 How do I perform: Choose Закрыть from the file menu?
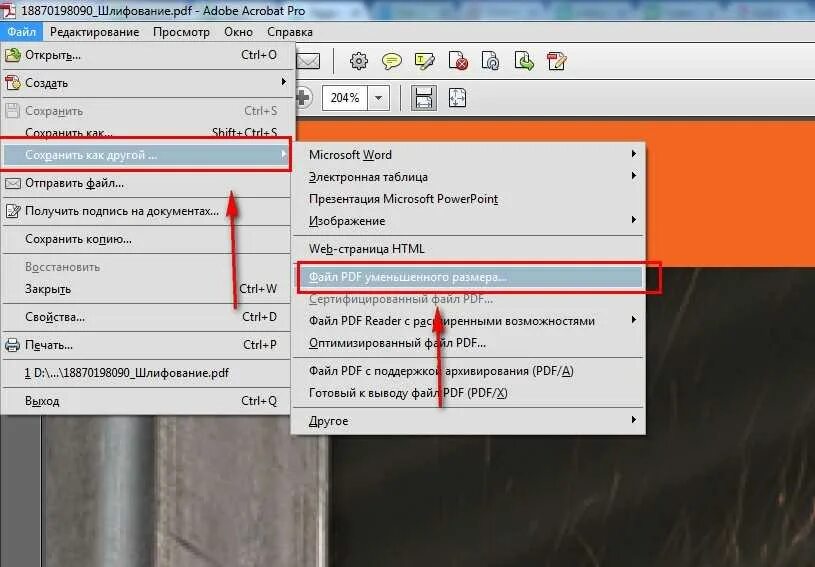(x=147, y=289)
